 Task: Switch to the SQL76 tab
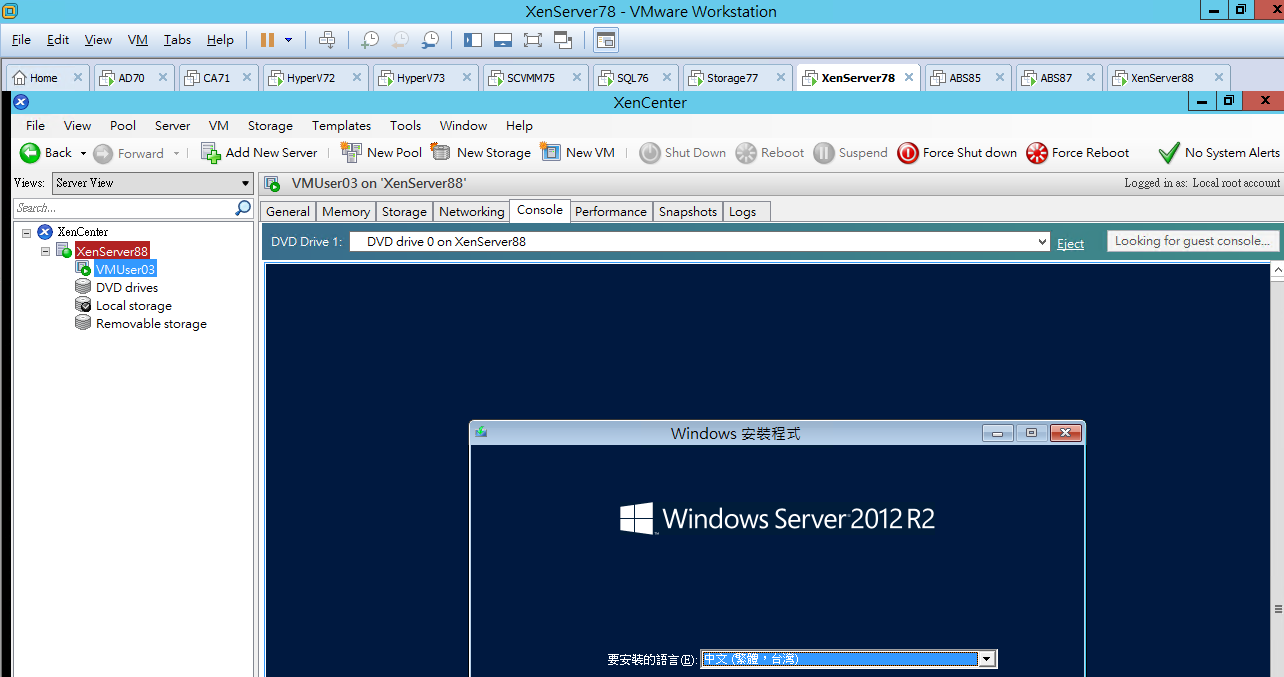click(x=633, y=78)
